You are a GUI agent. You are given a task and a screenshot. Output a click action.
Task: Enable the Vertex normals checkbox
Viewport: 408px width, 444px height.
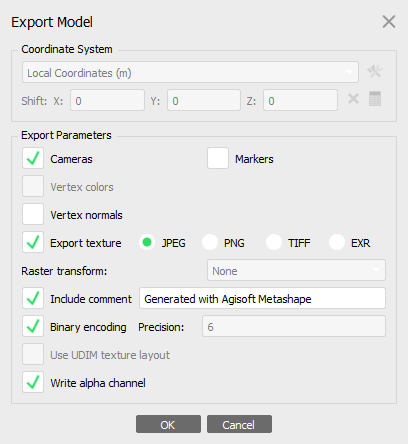(33, 214)
